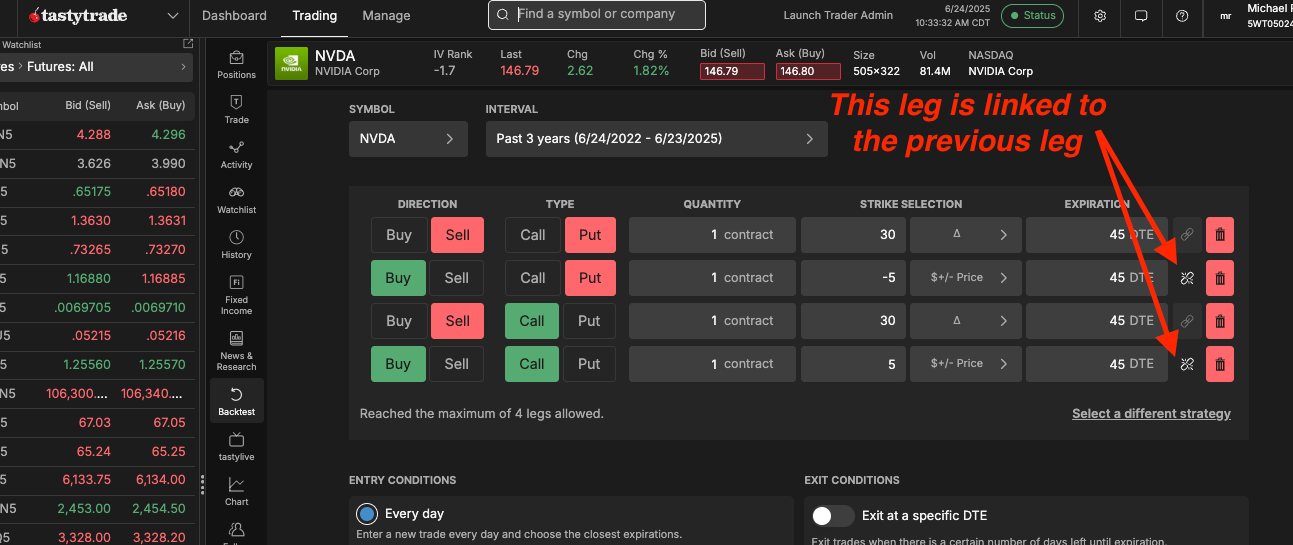The width and height of the screenshot is (1293, 545).
Task: Click the Status indicator button
Action: point(1032,16)
